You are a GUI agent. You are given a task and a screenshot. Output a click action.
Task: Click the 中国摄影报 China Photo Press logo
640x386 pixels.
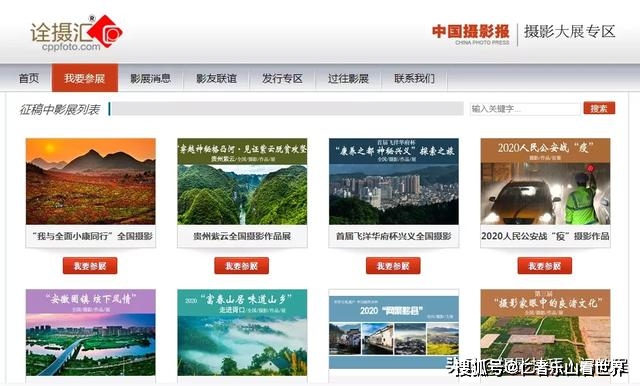[x=471, y=34]
